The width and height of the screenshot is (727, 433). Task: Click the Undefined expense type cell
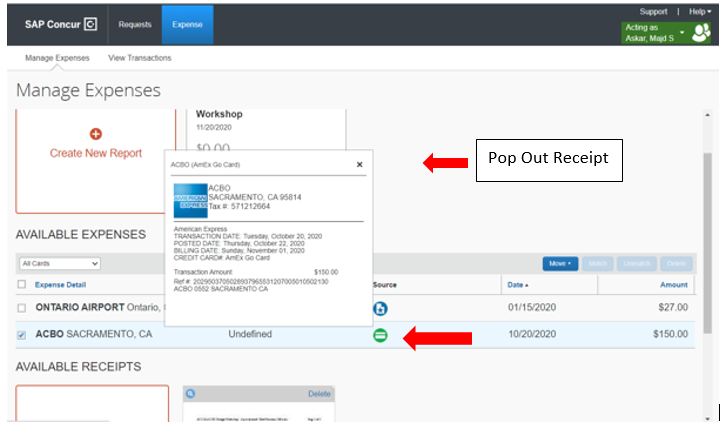tap(250, 334)
